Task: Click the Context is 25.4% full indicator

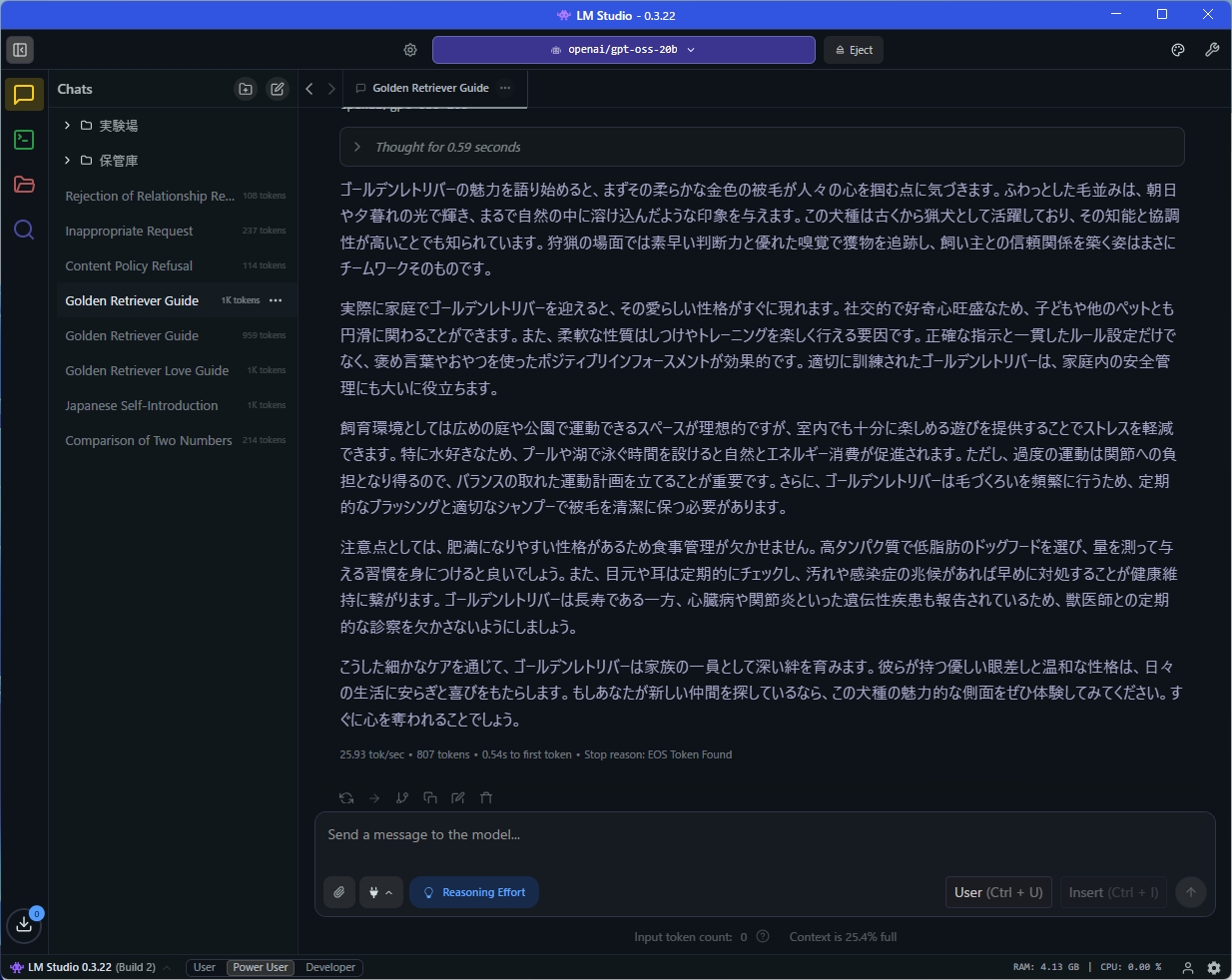Action: pos(843,936)
